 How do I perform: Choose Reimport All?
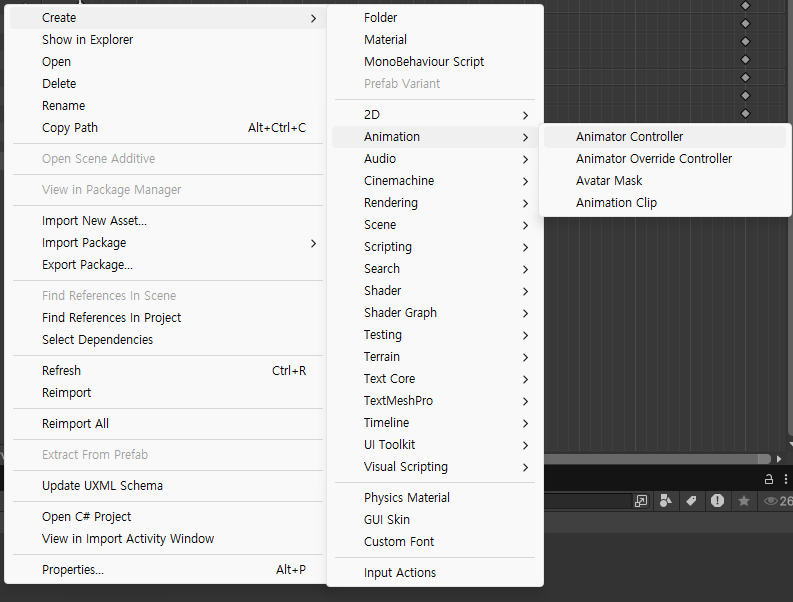point(167,423)
